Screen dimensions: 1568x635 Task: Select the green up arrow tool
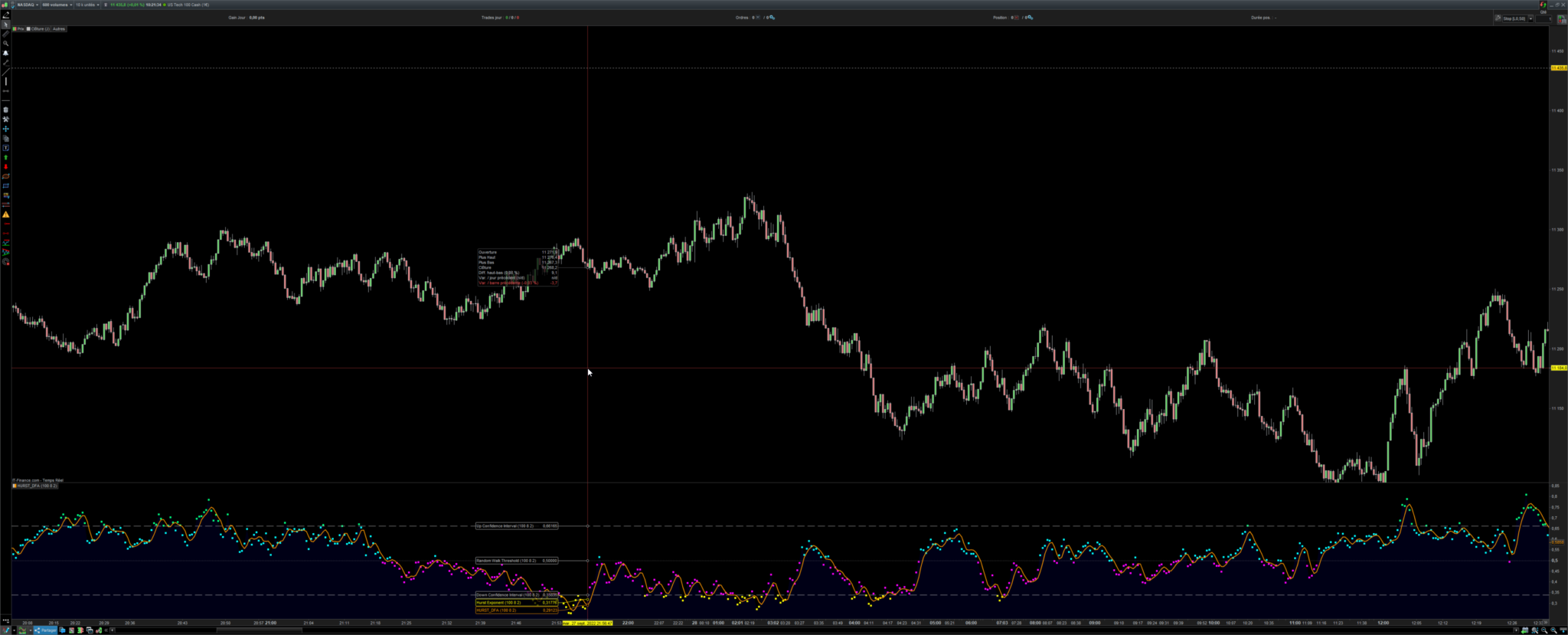tap(5, 158)
